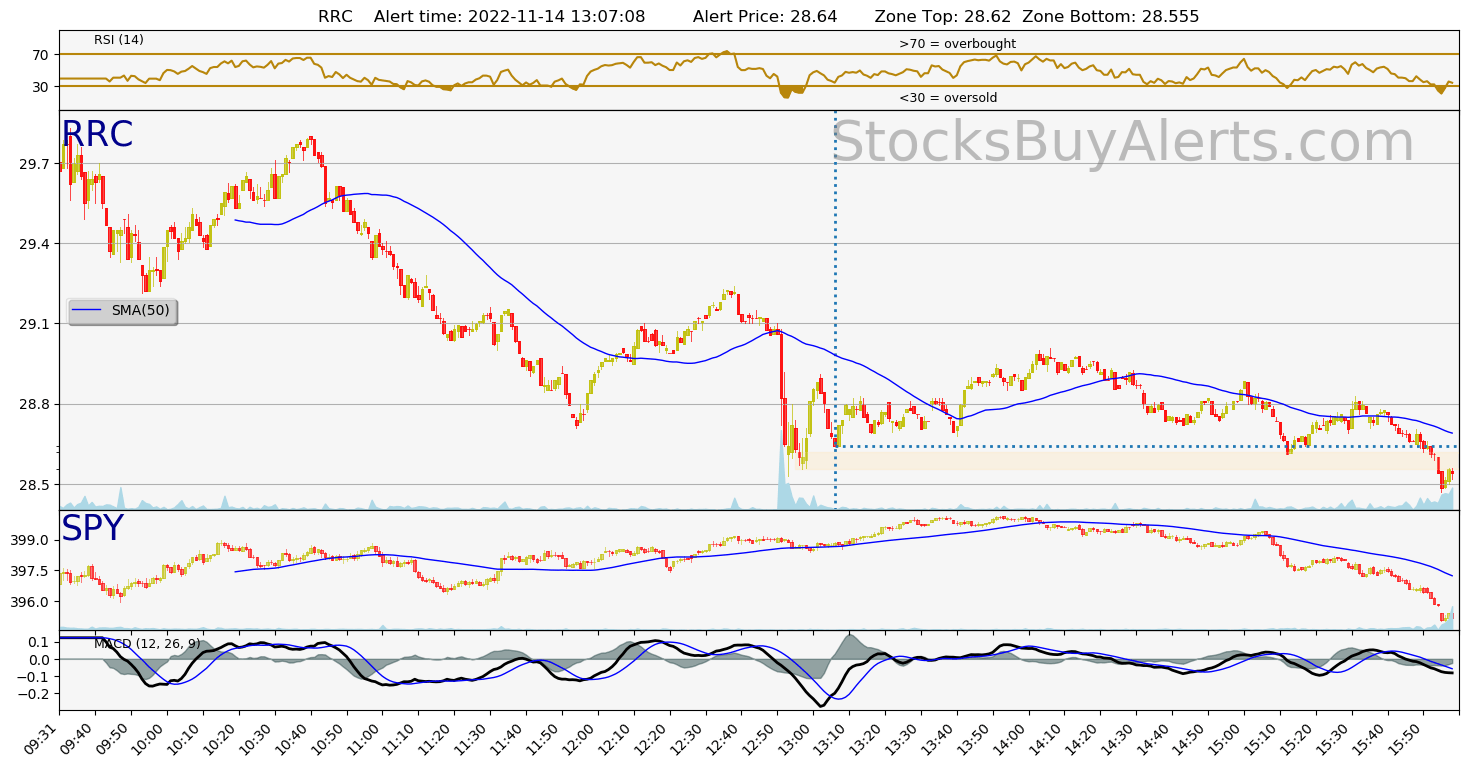Click the Zone Bottom 28.555 title text
This screenshot has height=768, width=1474.
[1111, 16]
